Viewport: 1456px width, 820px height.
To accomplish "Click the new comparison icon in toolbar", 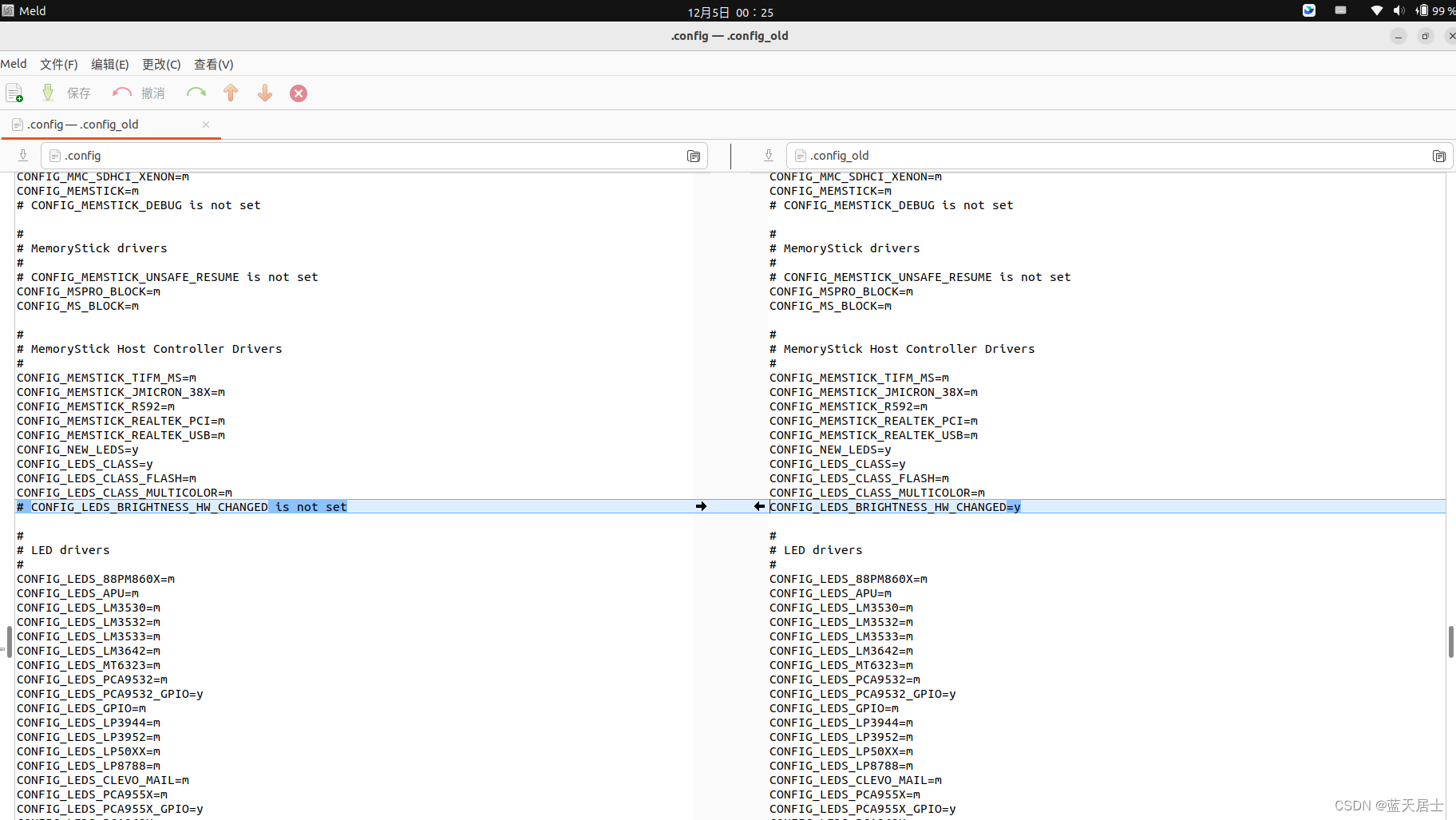I will point(14,93).
